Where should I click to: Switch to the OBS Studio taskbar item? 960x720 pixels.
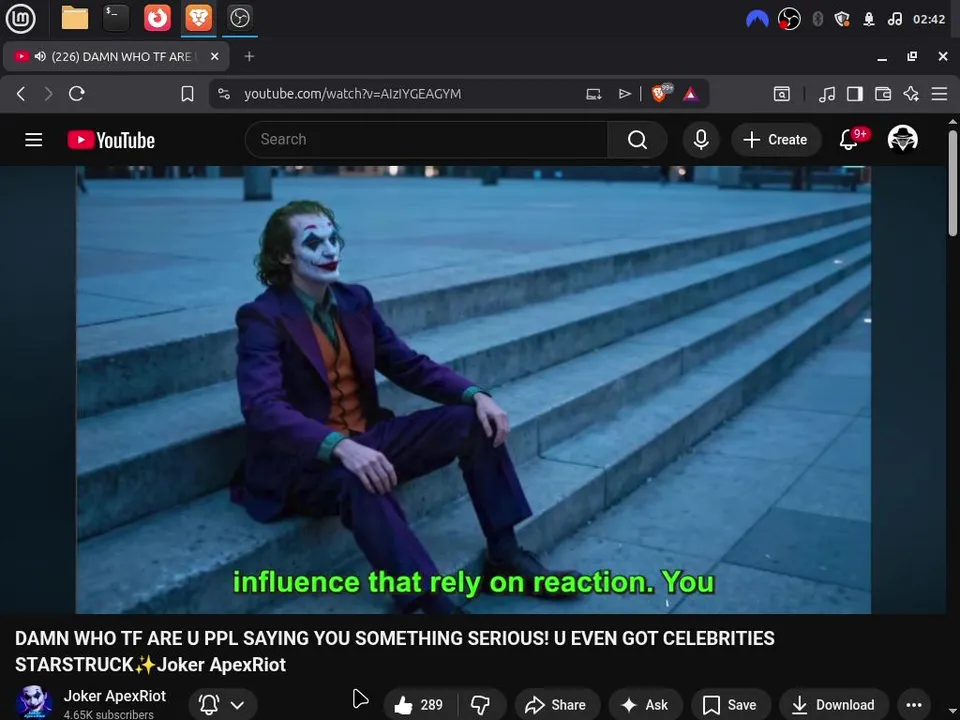tap(239, 18)
